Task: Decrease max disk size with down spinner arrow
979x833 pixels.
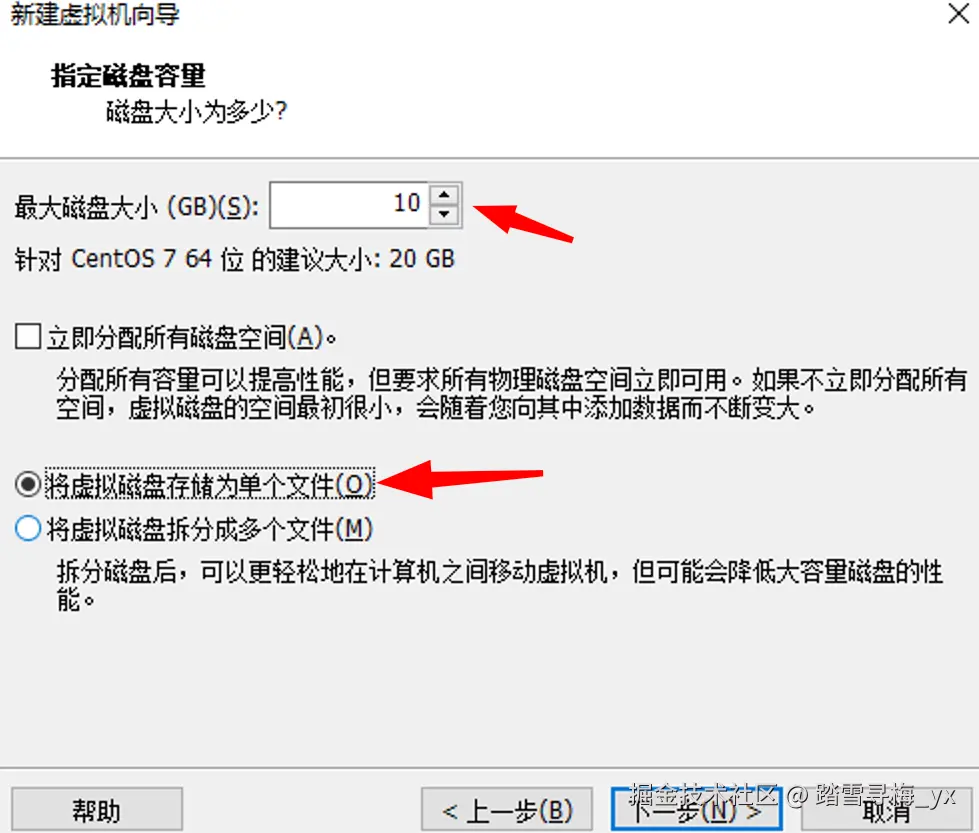Action: pyautogui.click(x=444, y=214)
